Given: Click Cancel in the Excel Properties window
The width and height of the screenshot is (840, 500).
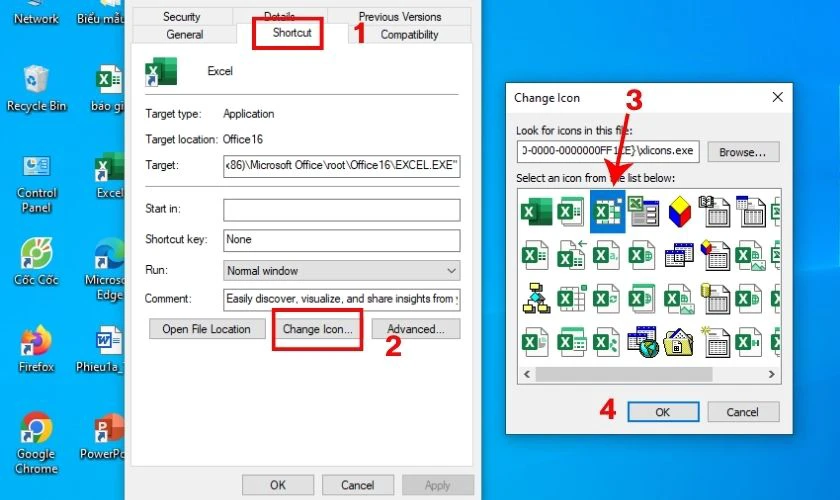Looking at the screenshot, I should coord(358,485).
